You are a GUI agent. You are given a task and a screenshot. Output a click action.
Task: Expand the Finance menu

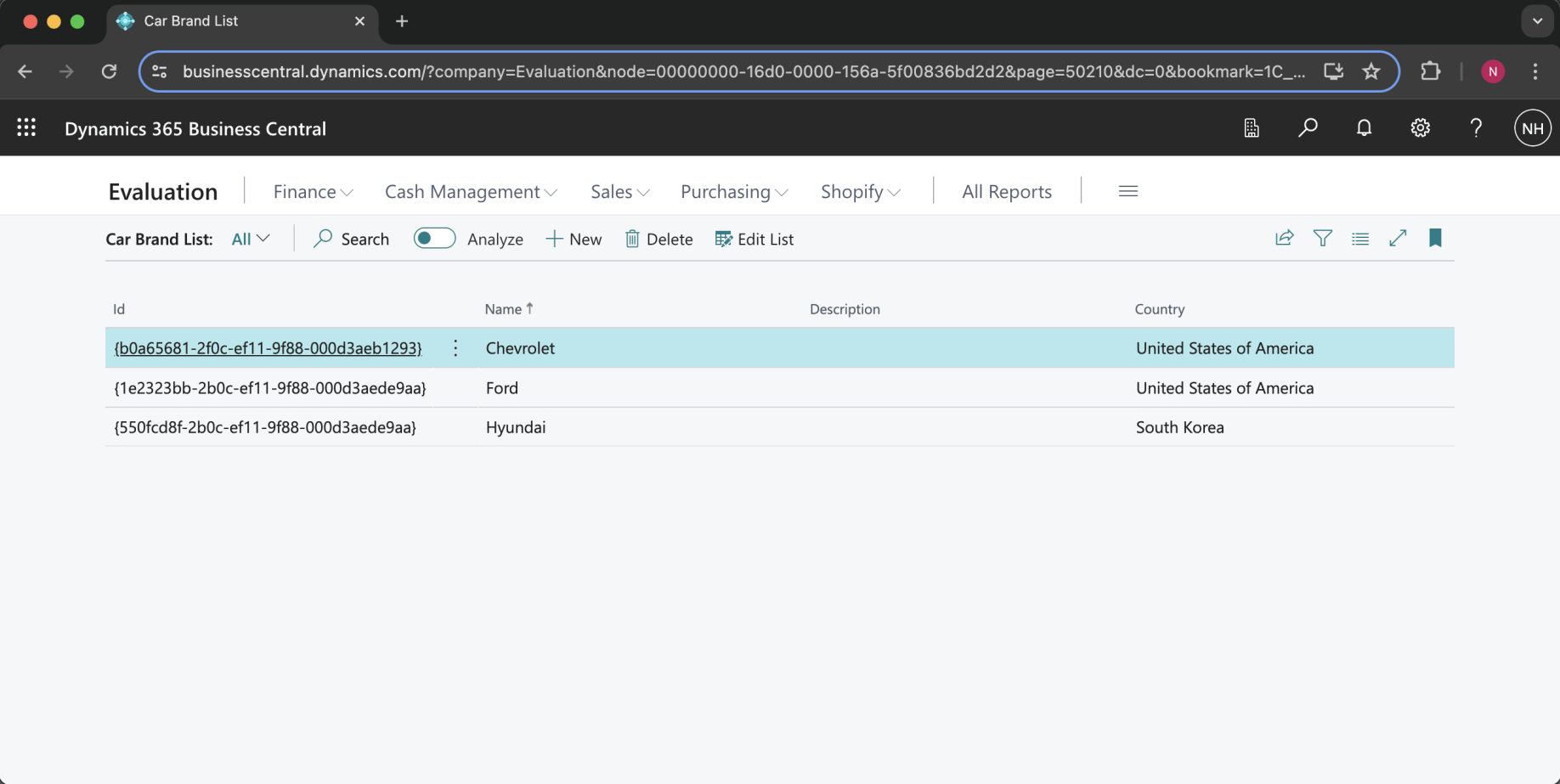point(313,192)
